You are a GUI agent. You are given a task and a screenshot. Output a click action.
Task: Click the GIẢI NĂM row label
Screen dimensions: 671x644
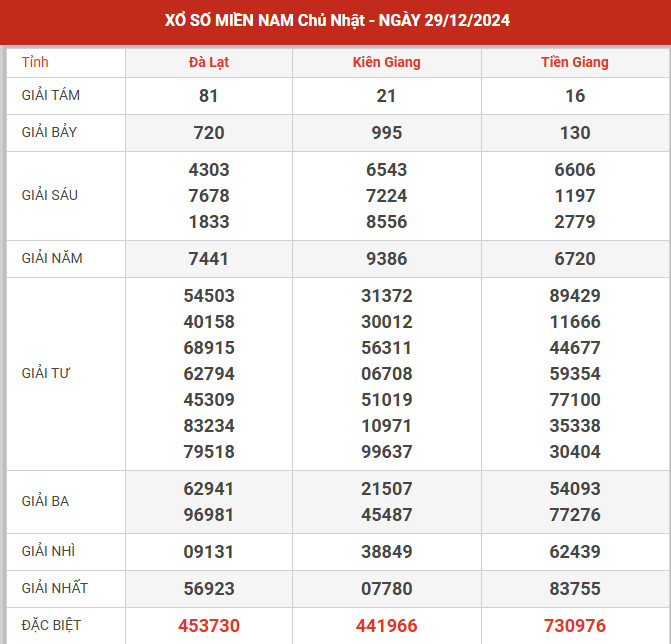(52, 258)
